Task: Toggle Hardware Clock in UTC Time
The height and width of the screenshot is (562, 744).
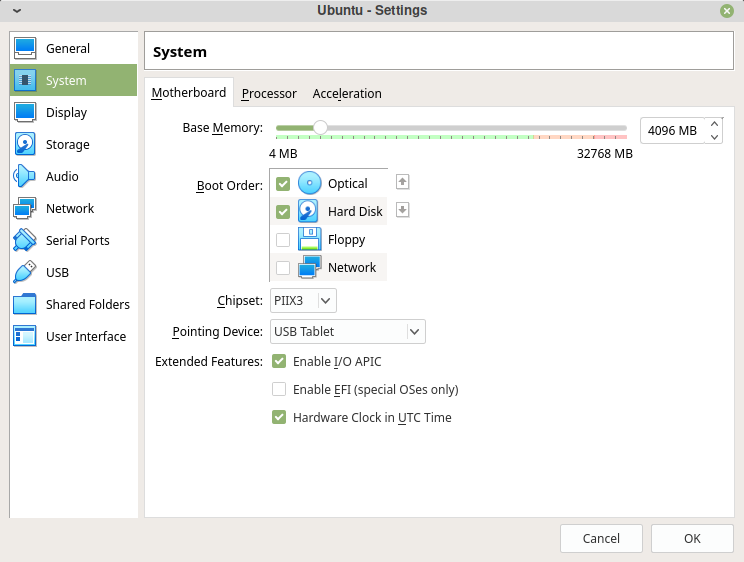Action: tap(279, 417)
